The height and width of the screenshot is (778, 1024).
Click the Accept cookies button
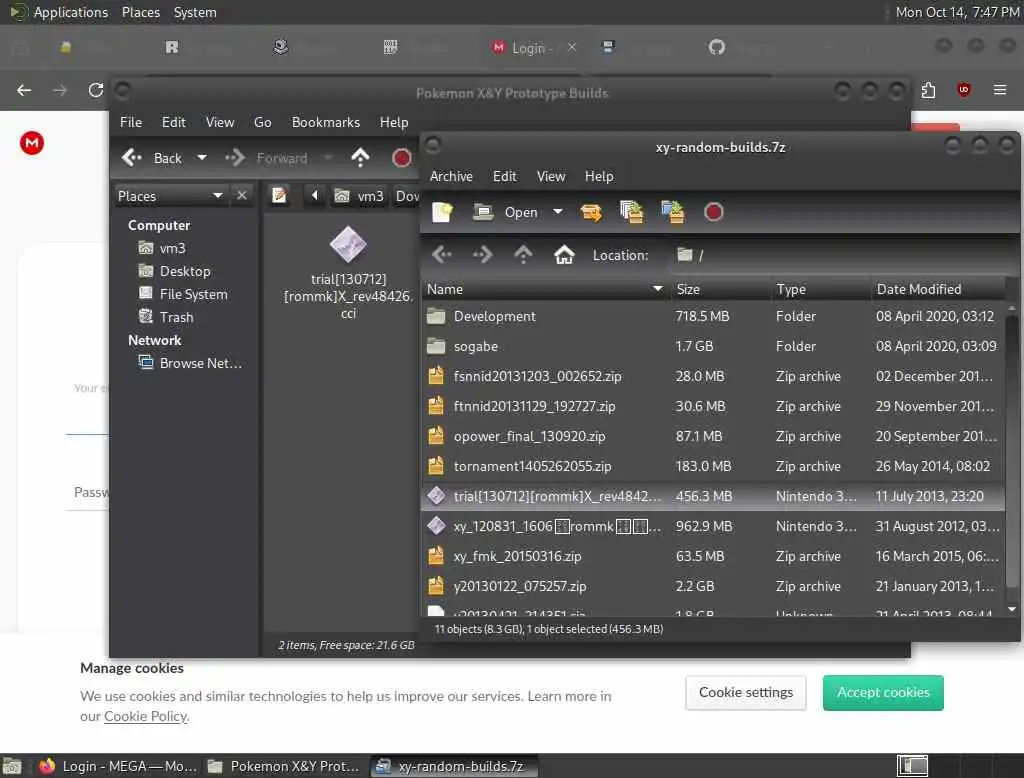tap(883, 692)
